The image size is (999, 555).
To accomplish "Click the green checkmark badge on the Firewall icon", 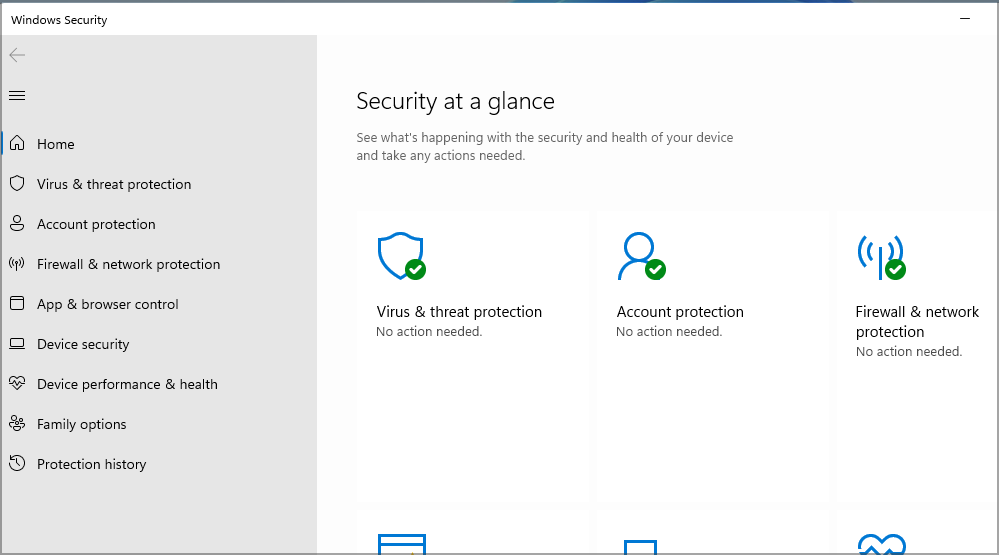I will [895, 270].
